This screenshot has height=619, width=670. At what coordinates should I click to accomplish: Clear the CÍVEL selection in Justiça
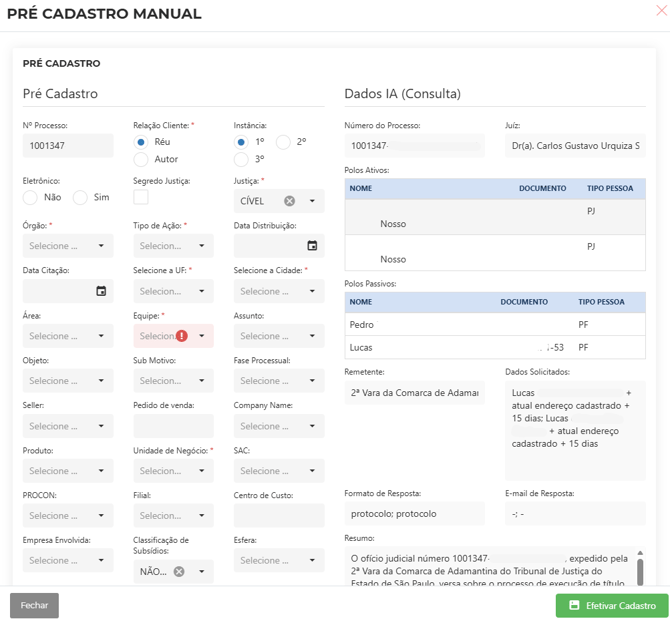[x=290, y=201]
